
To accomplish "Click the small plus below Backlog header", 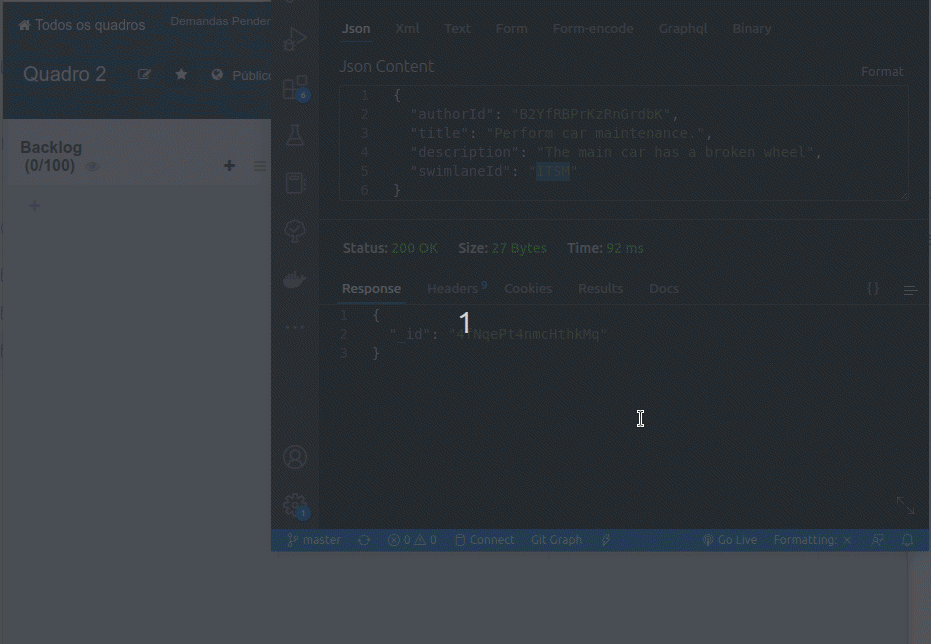I will click(34, 206).
